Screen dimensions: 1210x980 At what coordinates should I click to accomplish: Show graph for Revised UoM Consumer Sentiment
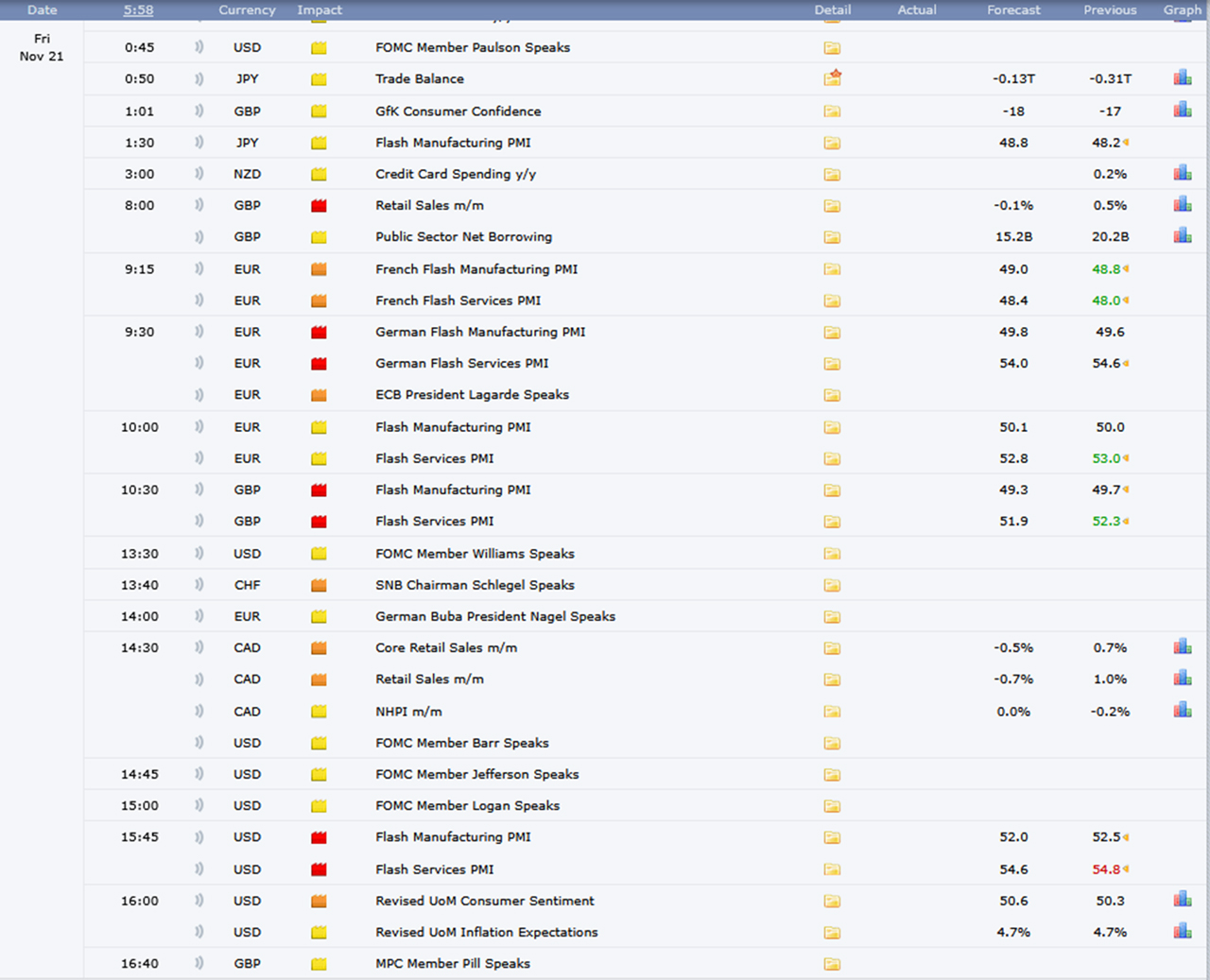[x=1182, y=901]
